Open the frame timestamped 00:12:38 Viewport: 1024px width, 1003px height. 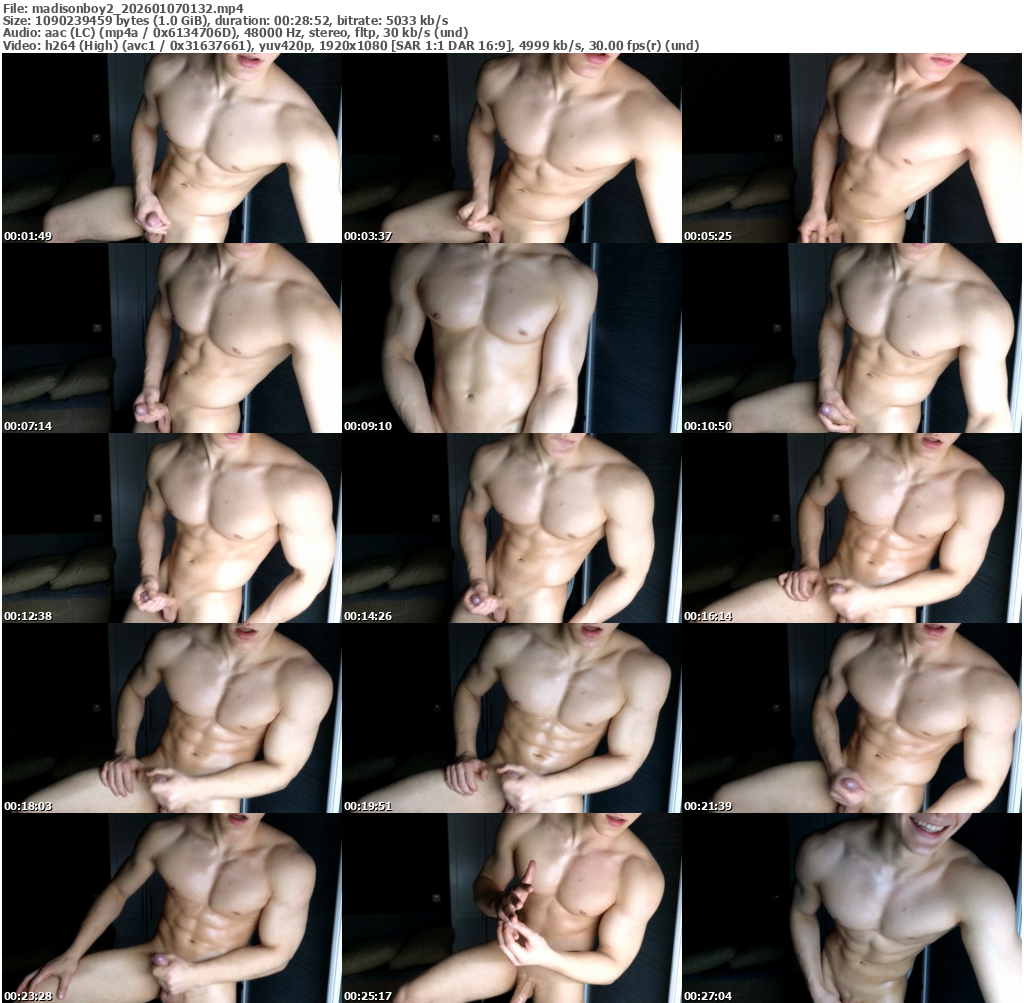(x=171, y=528)
